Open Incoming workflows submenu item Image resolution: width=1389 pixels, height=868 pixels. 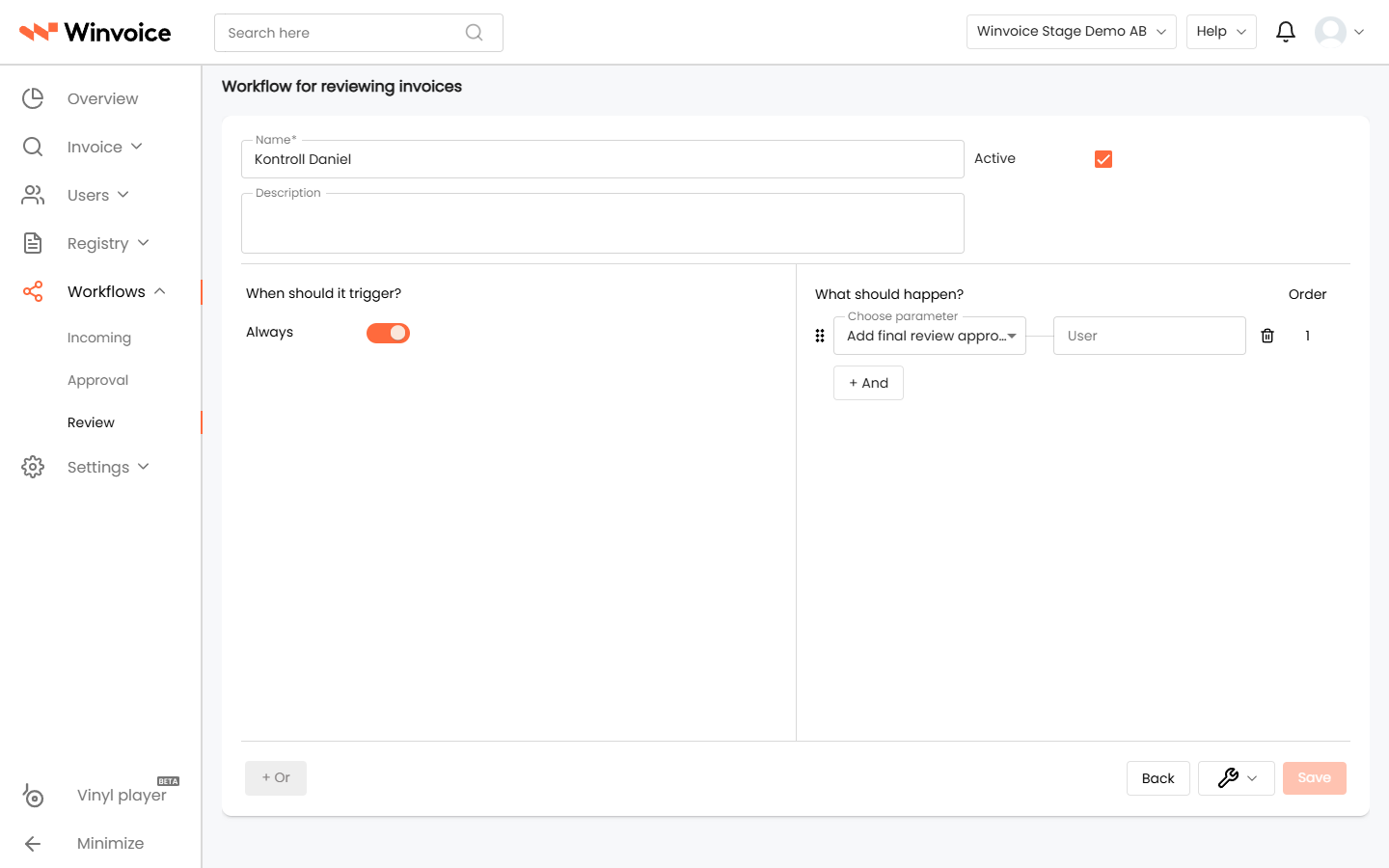tap(99, 338)
